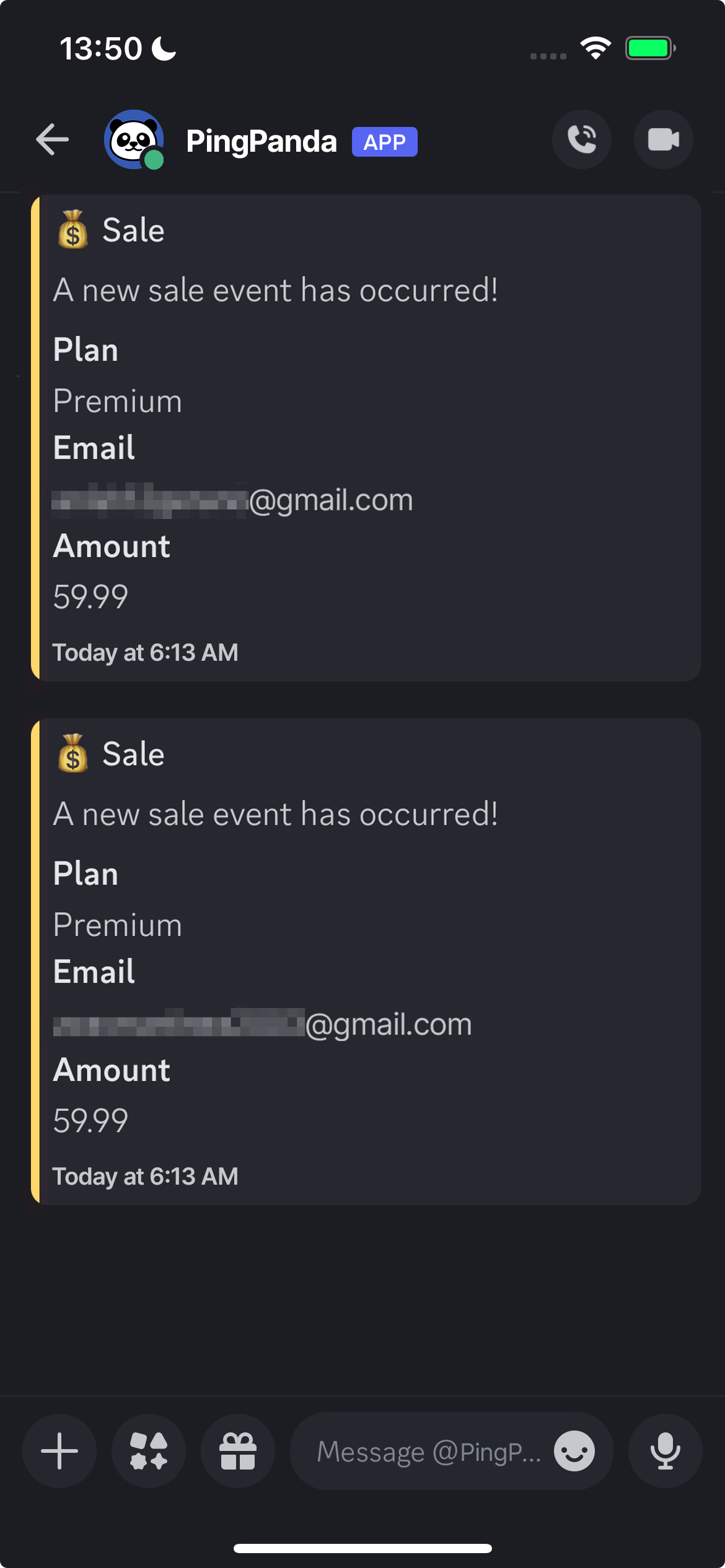Tap the second embed's 6:13 AM timestamp
Viewport: 725px width, 1568px height.
pos(145,1176)
